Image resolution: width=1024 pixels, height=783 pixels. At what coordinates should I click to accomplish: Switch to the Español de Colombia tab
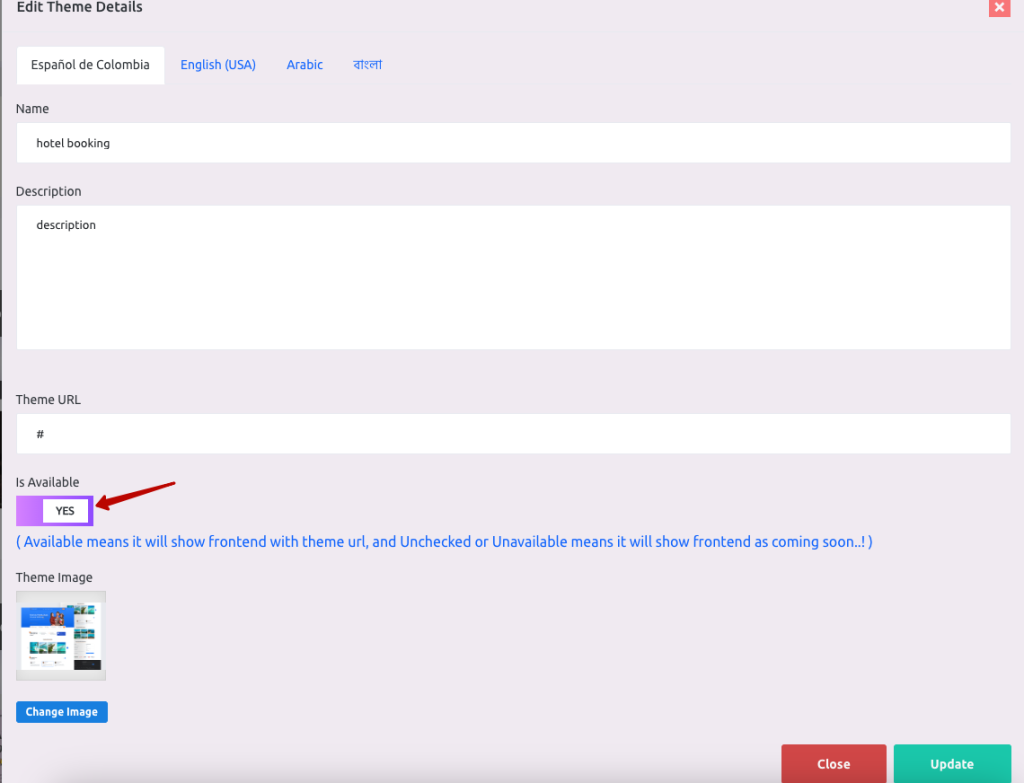point(90,65)
